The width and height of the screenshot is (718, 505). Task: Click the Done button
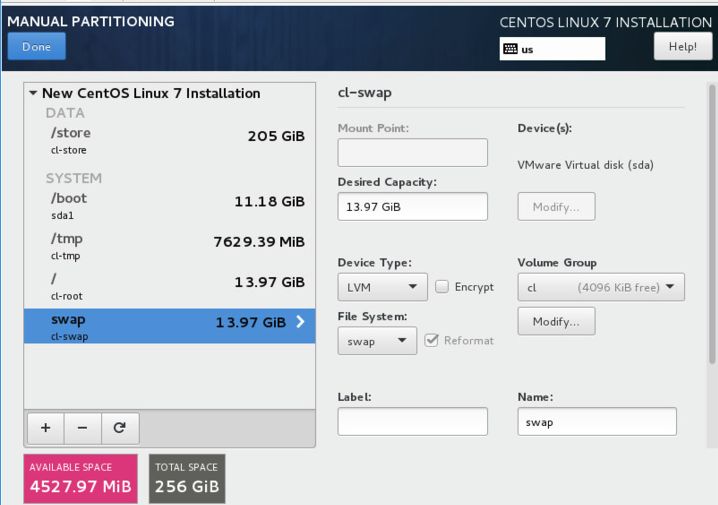click(x=37, y=46)
